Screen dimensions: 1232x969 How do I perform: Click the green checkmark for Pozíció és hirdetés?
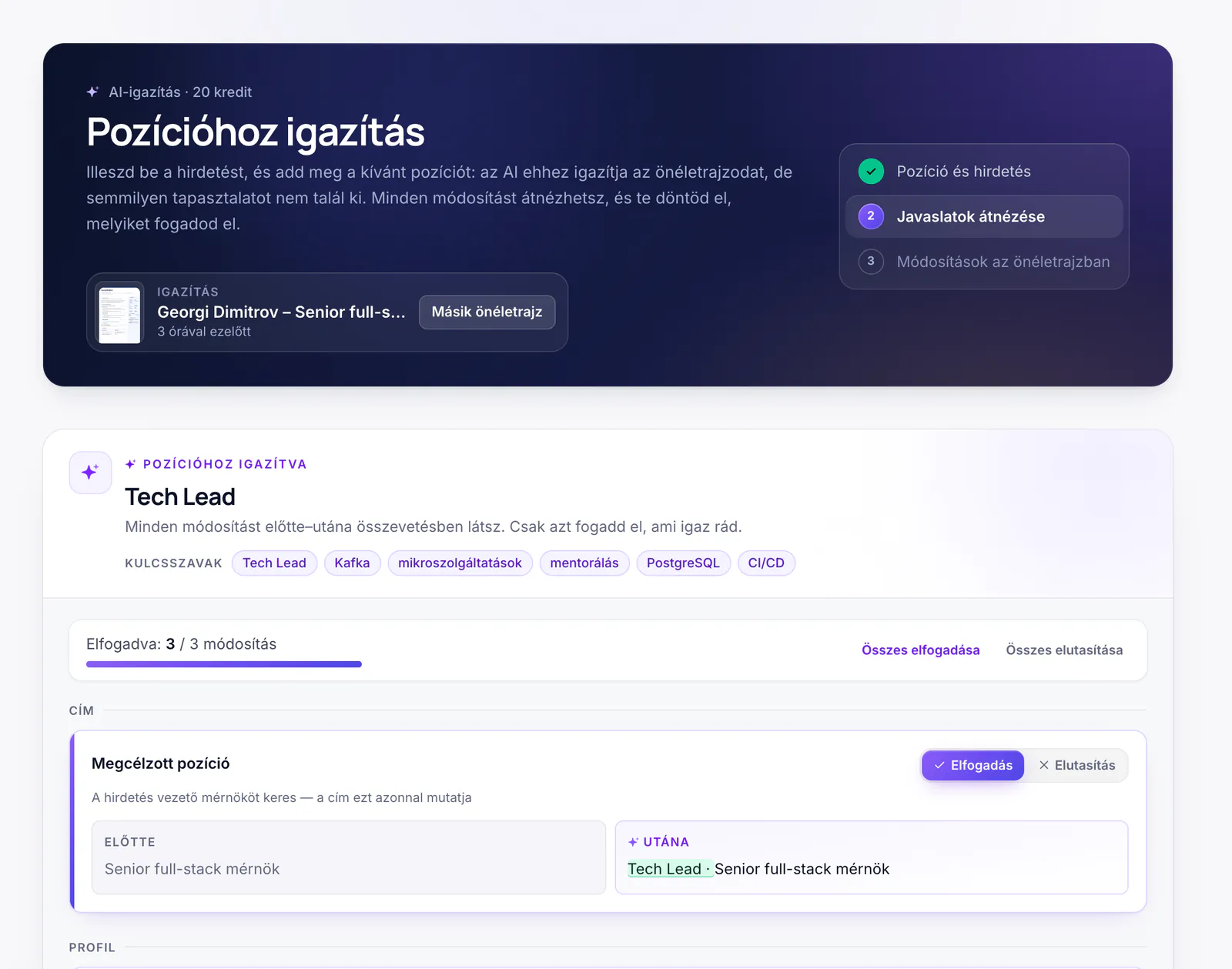871,172
